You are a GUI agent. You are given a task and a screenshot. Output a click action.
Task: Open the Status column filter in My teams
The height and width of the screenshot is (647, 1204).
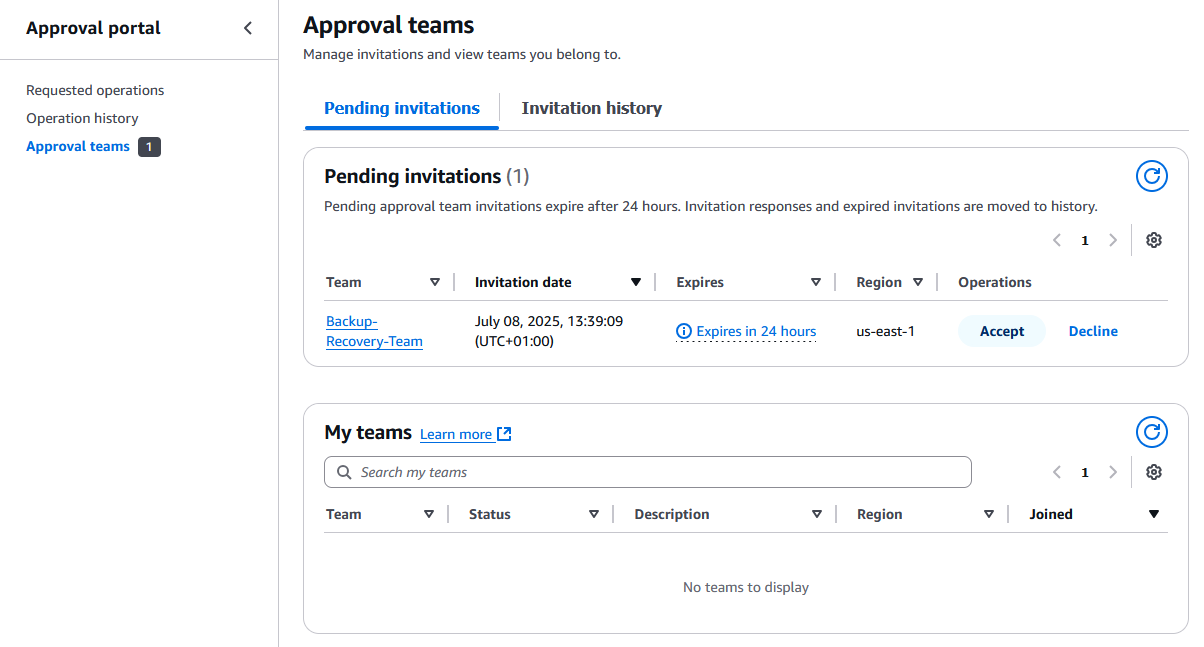pyautogui.click(x=594, y=513)
